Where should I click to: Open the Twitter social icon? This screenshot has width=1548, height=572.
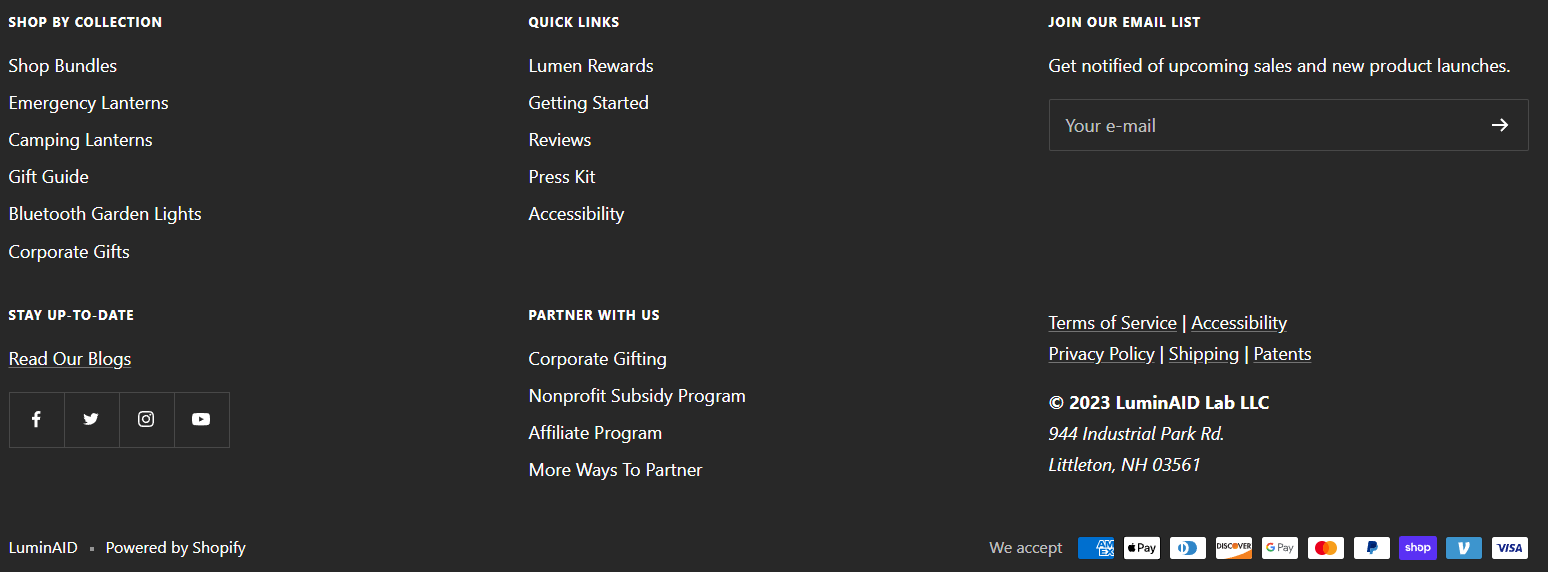[x=92, y=420]
